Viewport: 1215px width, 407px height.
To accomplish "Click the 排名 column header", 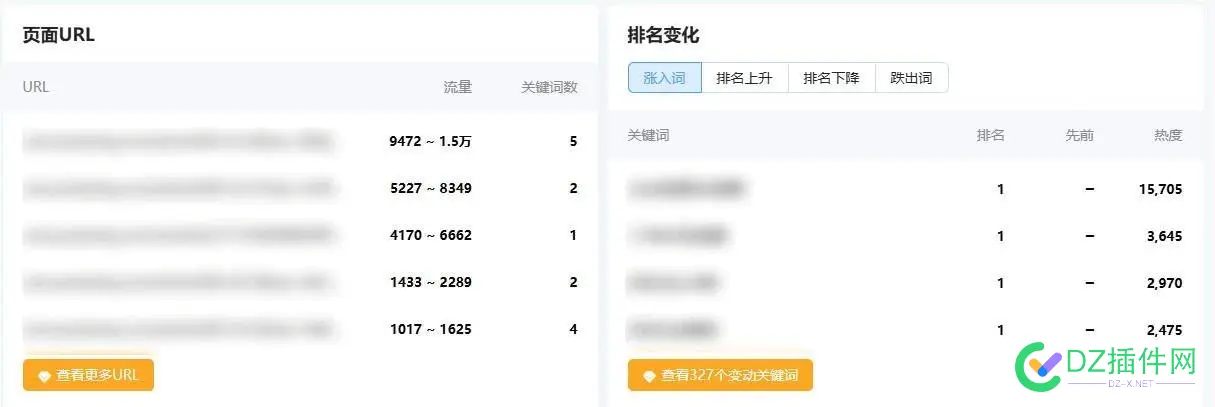I will (990, 135).
